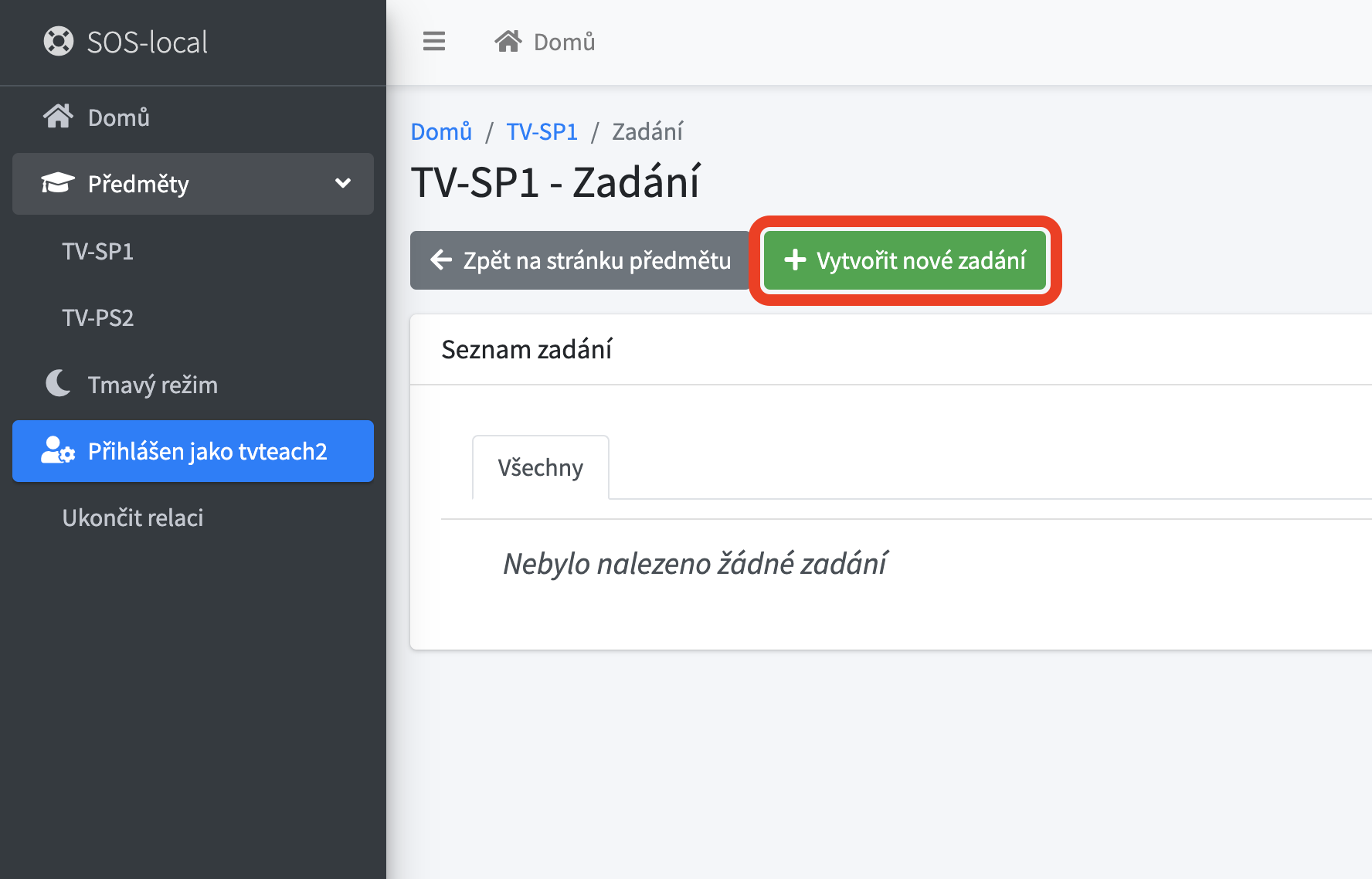Click the SOS-local lifebuoy logo icon
Viewport: 1372px width, 879px height.
pos(59,42)
